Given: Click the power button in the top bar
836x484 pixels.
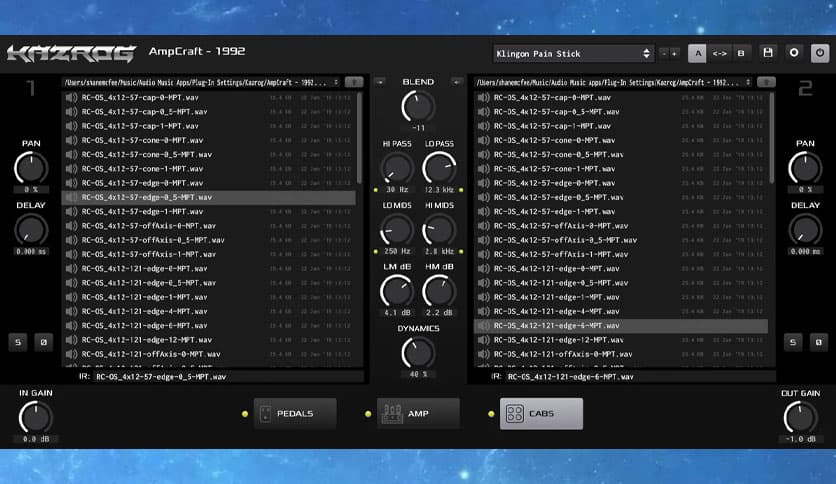Looking at the screenshot, I should point(819,53).
